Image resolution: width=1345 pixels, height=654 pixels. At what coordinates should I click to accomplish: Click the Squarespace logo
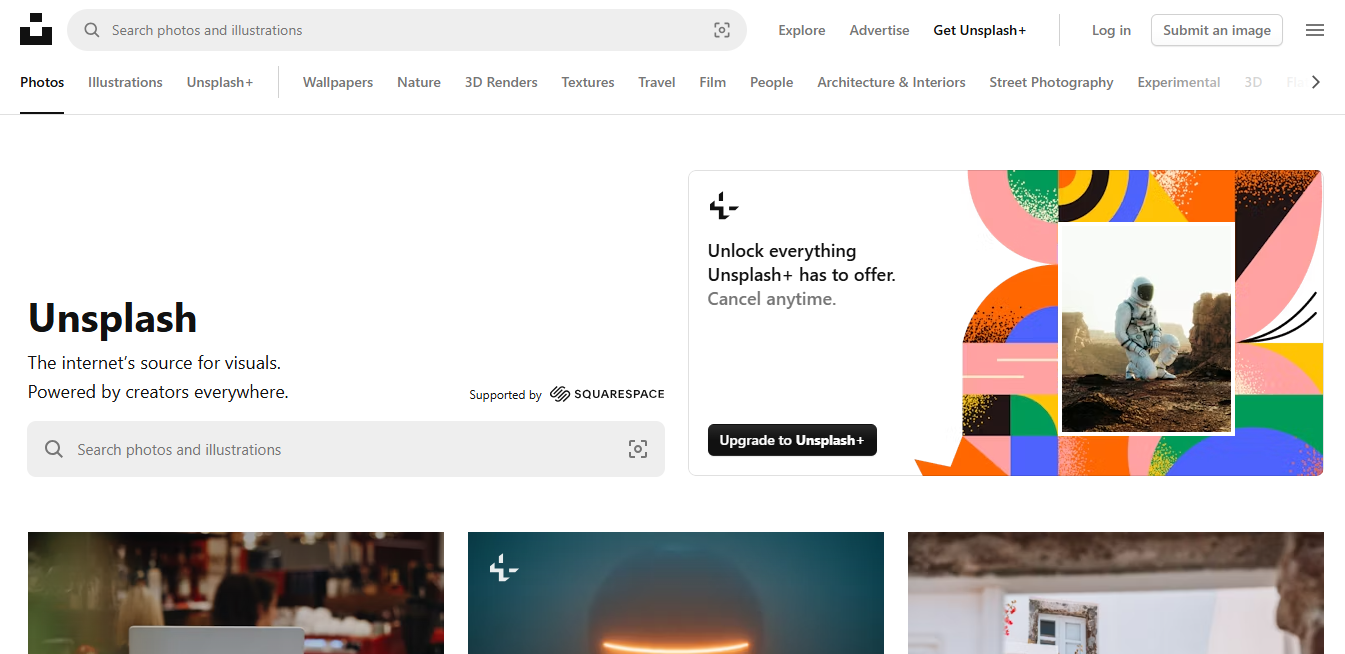point(606,394)
